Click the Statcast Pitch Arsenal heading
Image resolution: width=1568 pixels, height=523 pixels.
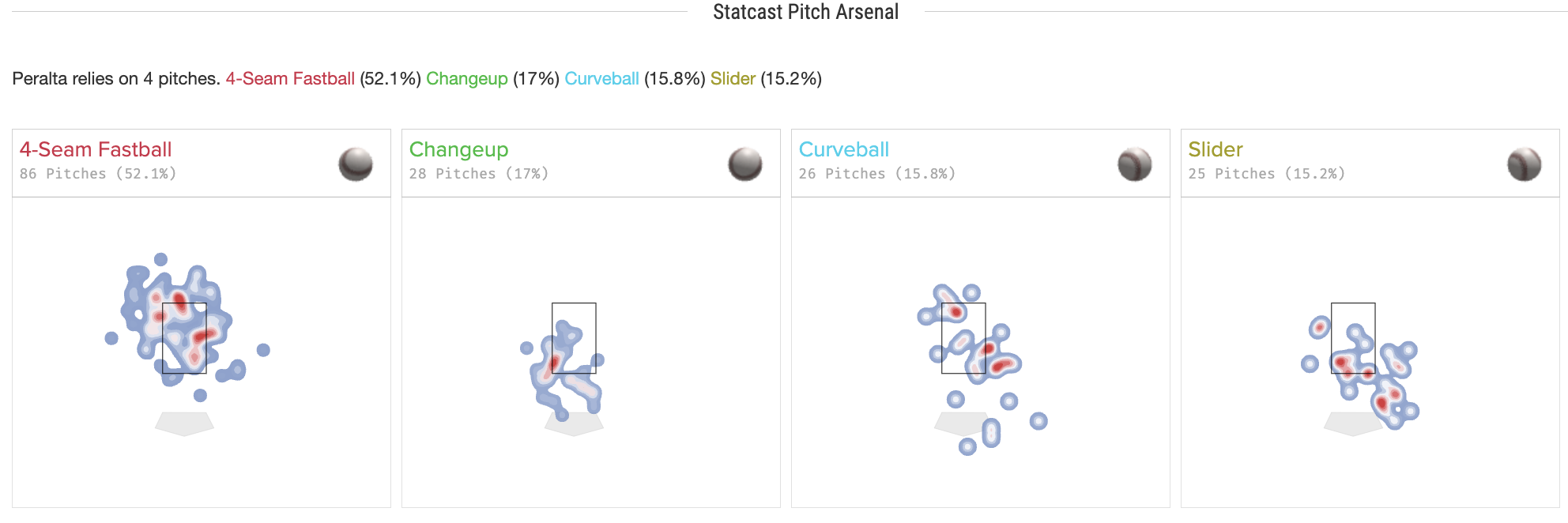805,12
